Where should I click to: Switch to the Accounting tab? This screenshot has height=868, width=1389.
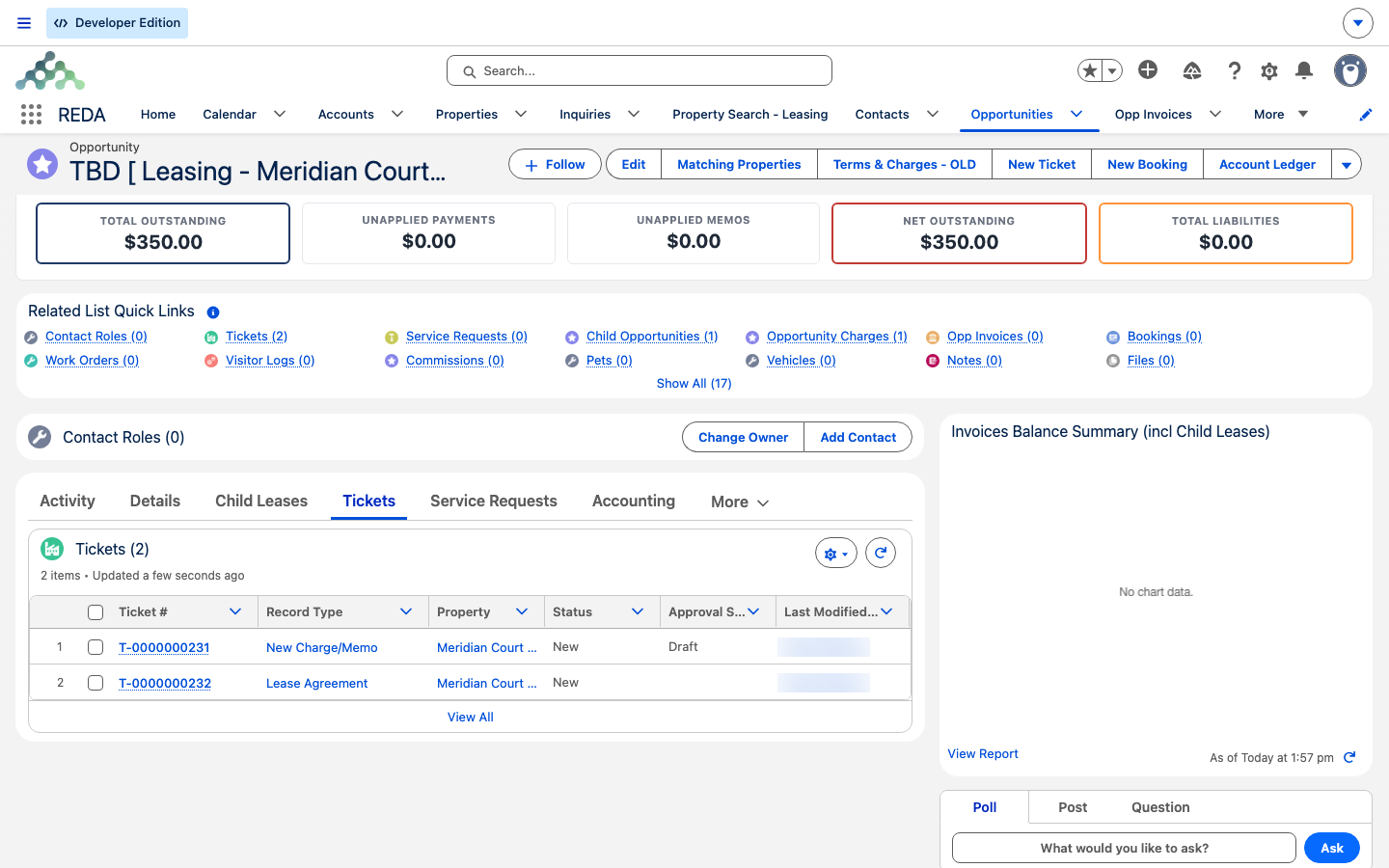(634, 501)
